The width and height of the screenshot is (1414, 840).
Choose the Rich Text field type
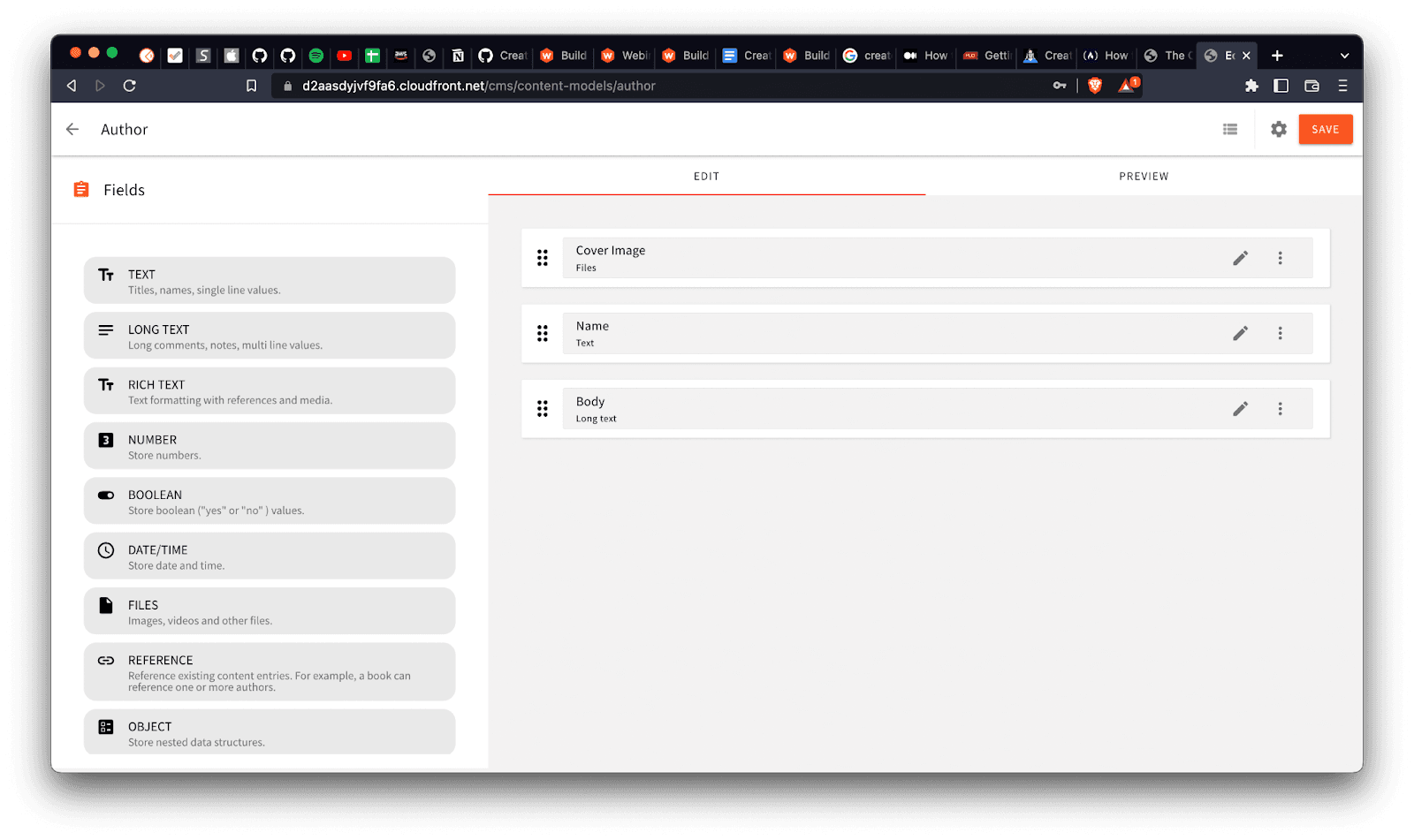(x=270, y=391)
